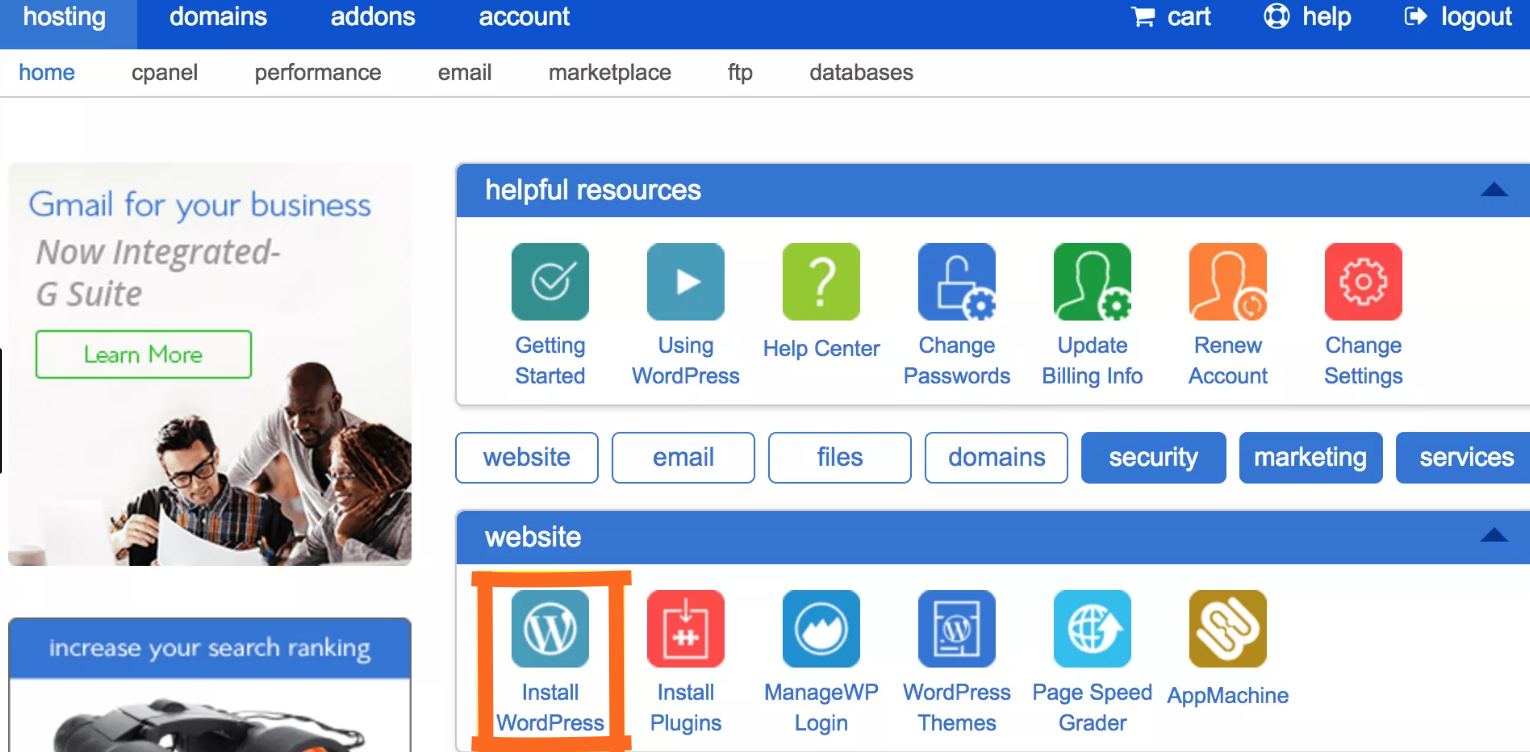Switch to the cpanel tab

[x=165, y=73]
